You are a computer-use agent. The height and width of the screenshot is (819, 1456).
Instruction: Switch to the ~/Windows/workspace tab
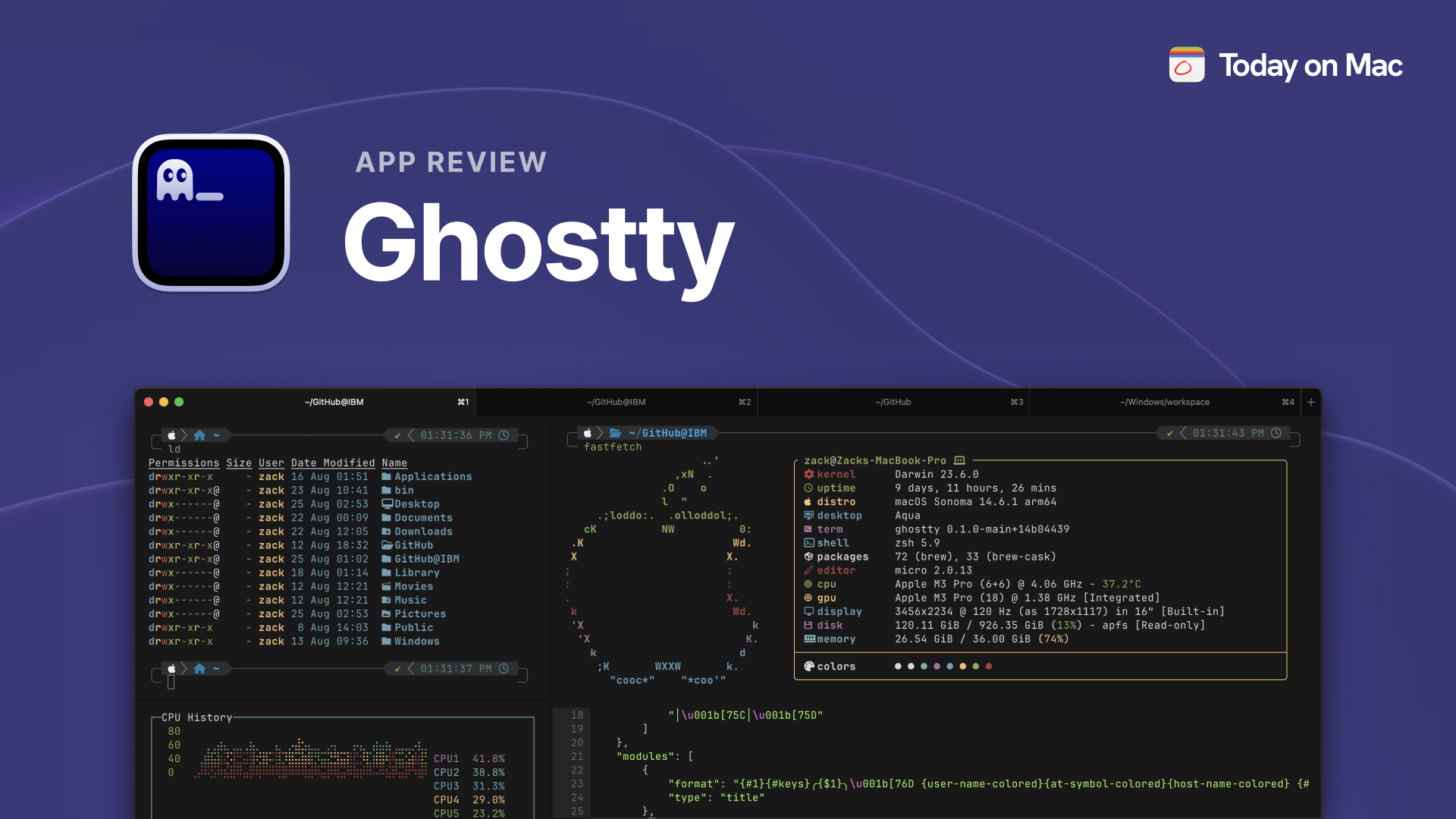1164,402
